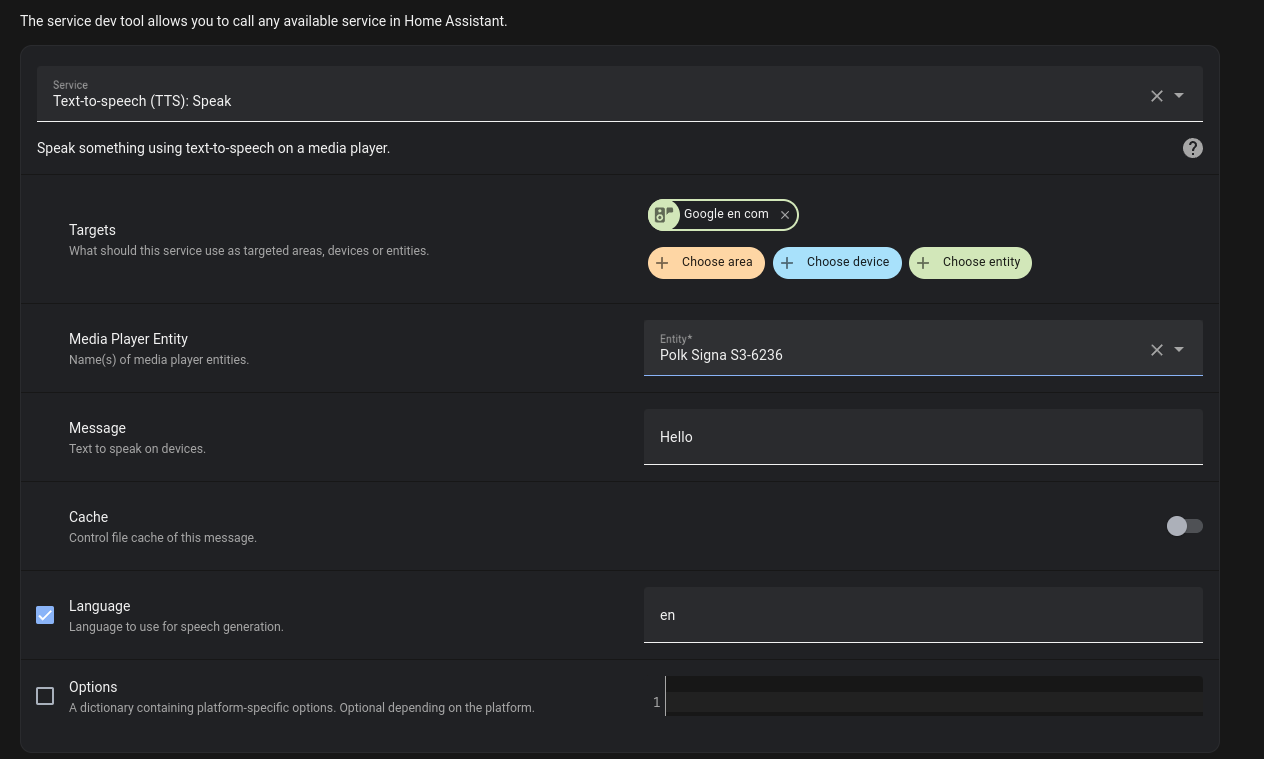Open the Media Player Entity dropdown arrow
1264x759 pixels.
(1179, 349)
